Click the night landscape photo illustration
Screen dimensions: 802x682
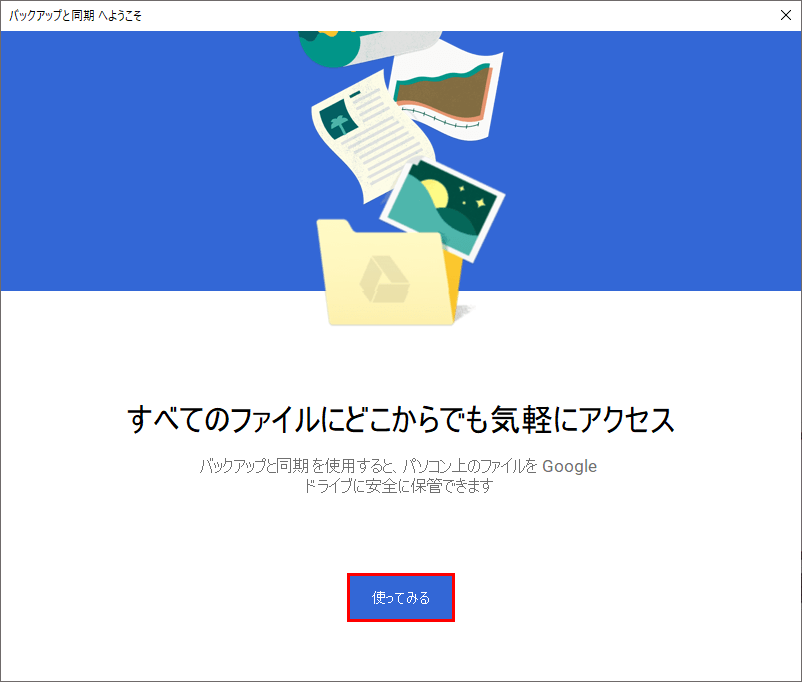click(442, 211)
